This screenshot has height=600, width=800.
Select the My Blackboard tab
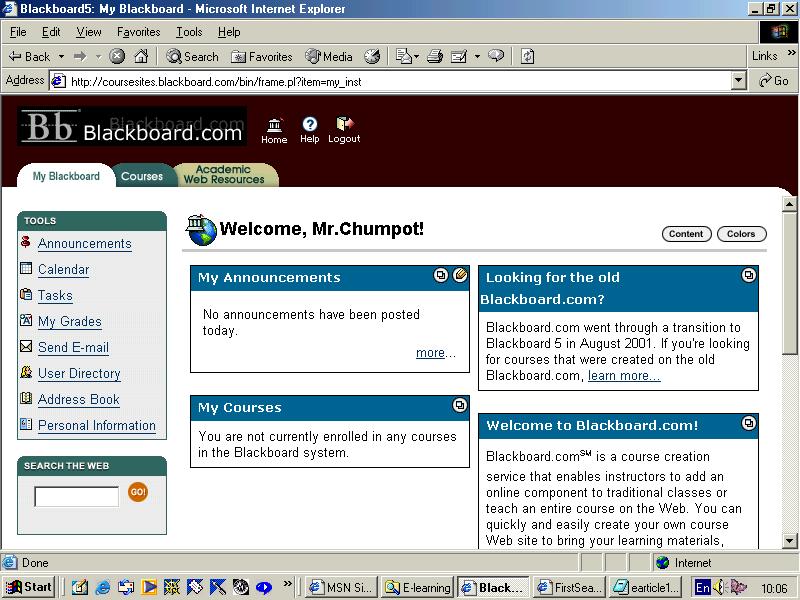66,176
